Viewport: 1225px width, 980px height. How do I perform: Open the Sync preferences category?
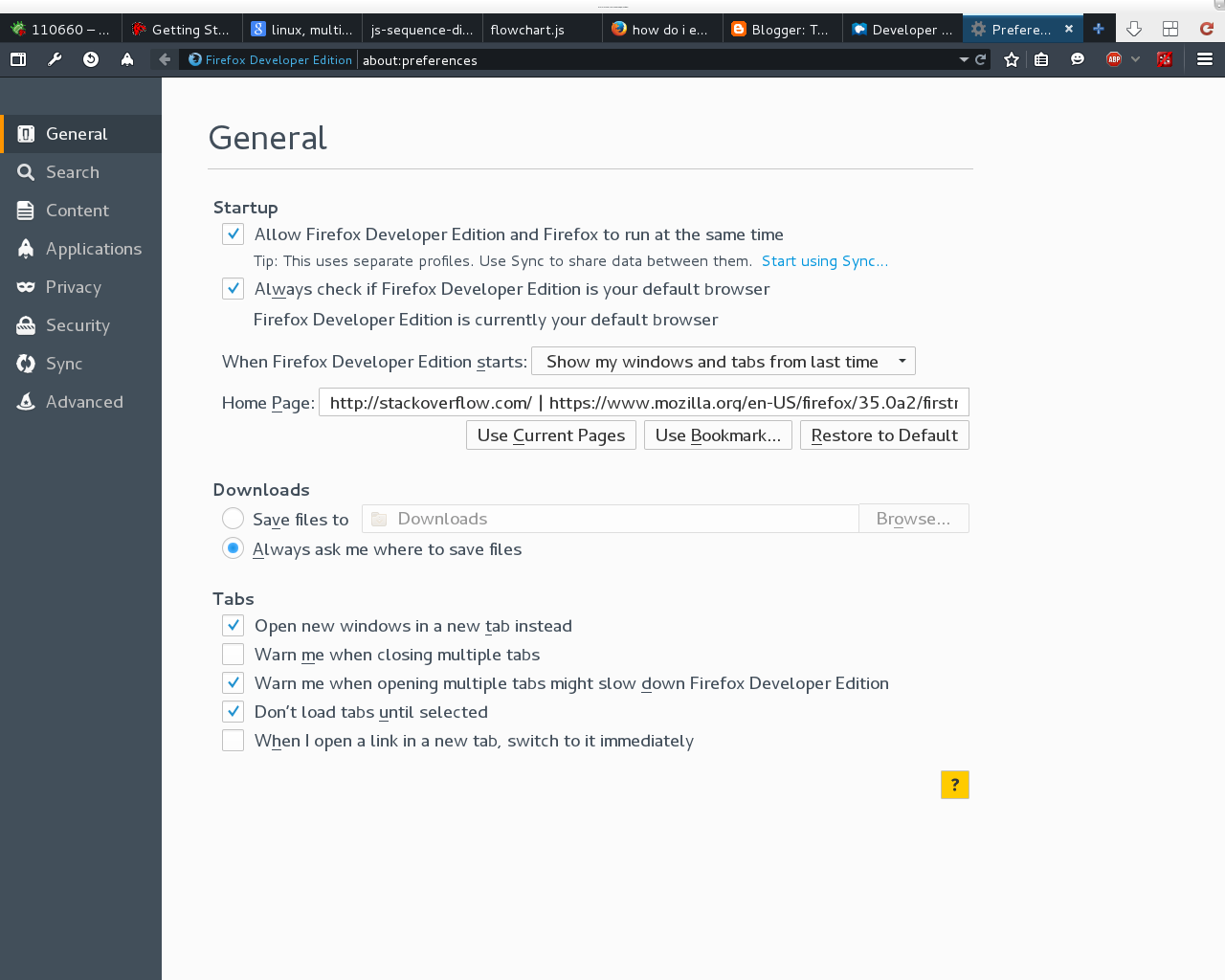[x=81, y=364]
